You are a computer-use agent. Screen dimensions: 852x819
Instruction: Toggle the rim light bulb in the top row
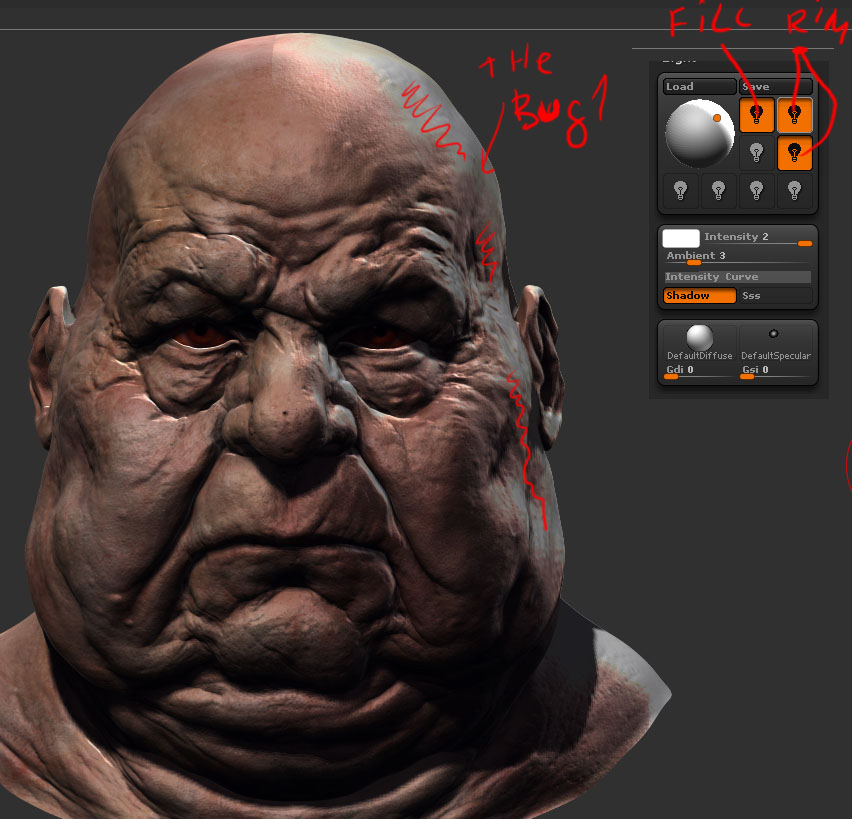click(795, 114)
